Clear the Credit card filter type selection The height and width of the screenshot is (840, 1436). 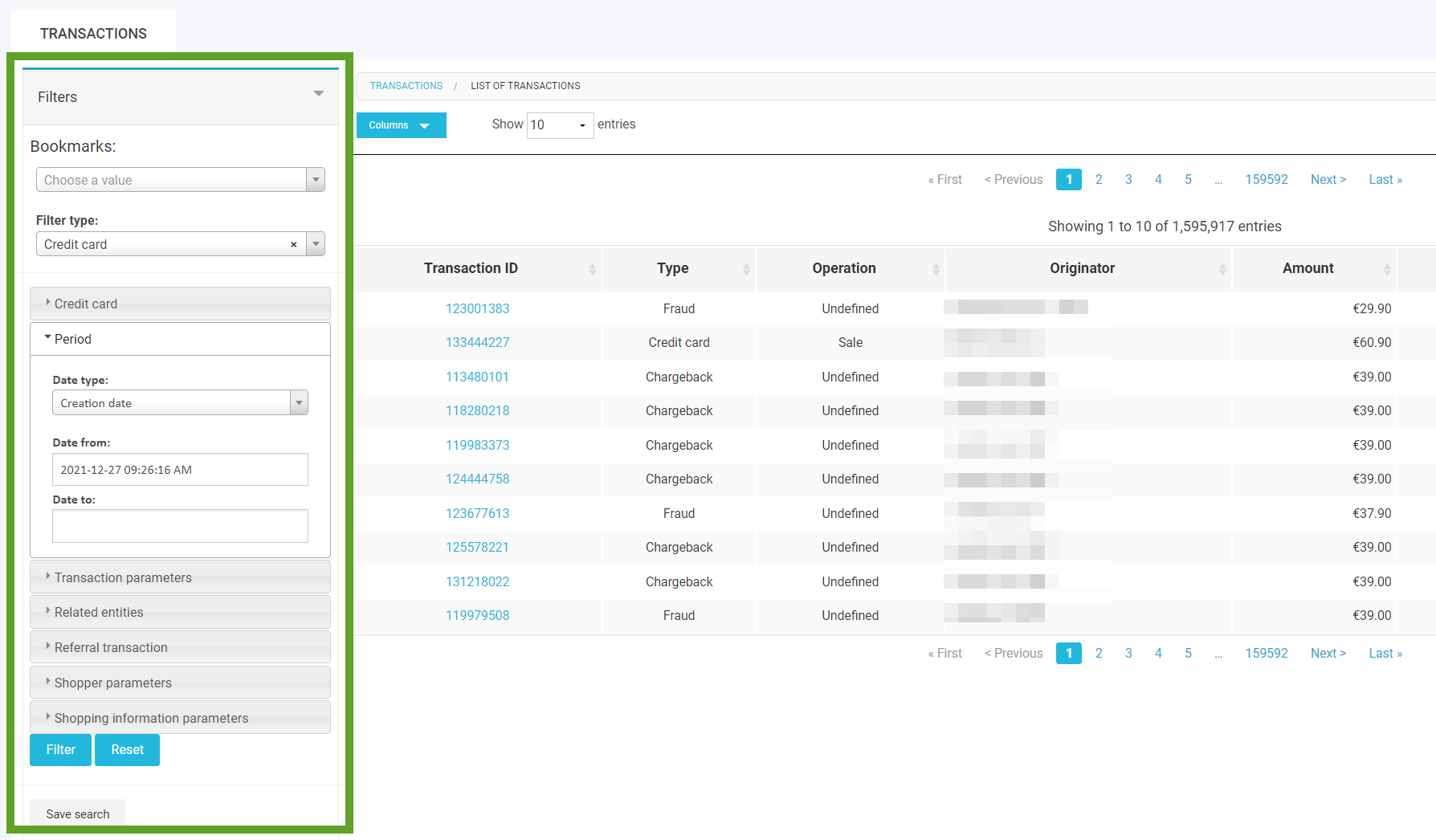[x=294, y=244]
